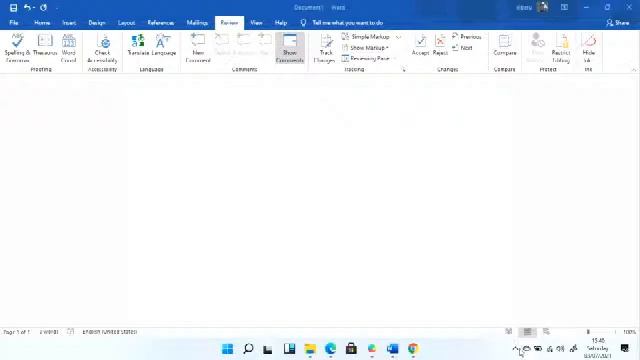Run Check Accessibility
Image resolution: width=640 pixels, height=360 pixels.
(102, 48)
